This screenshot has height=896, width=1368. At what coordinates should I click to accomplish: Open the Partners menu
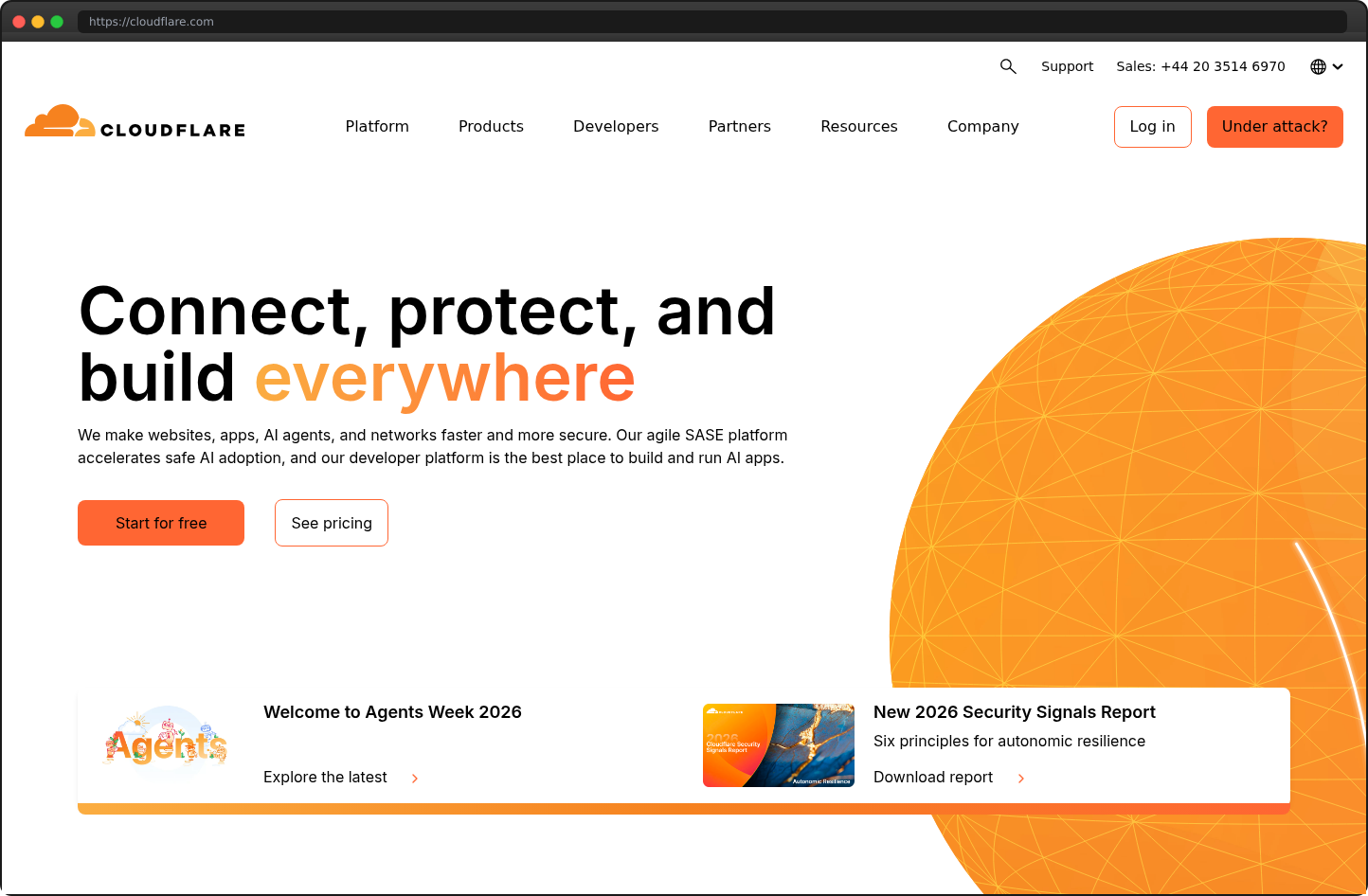click(739, 126)
